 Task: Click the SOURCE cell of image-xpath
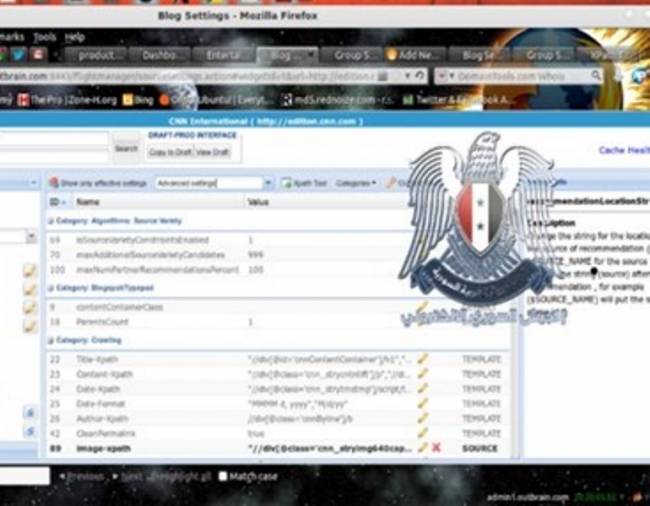[480, 448]
